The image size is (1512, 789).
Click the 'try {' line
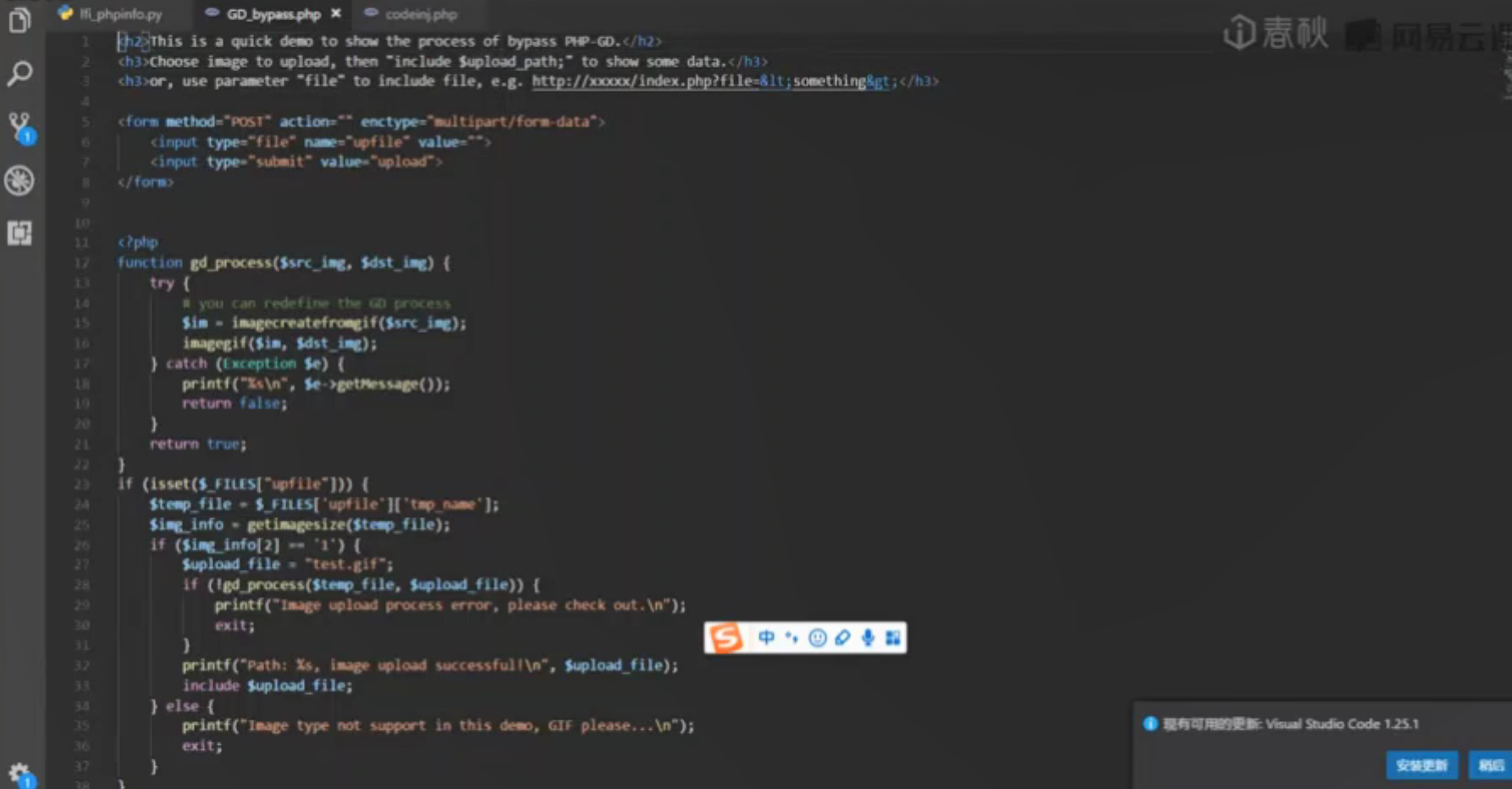(170, 283)
